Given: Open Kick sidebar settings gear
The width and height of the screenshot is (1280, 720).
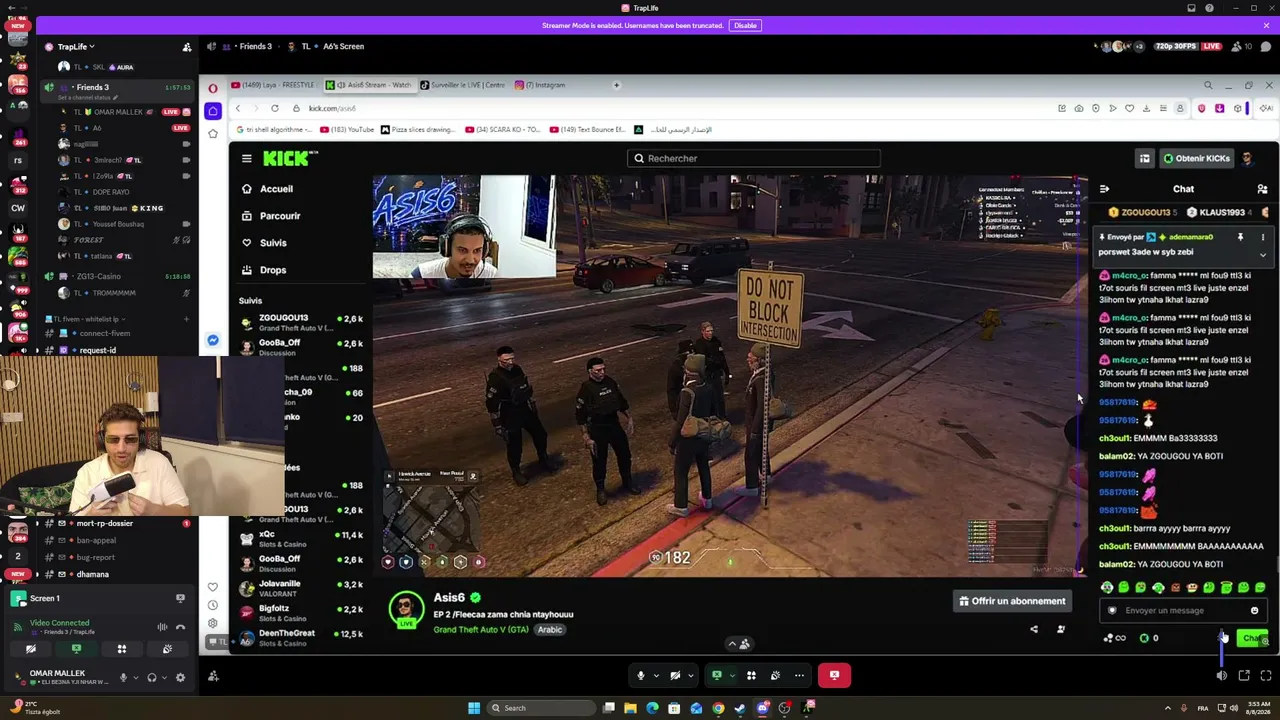Looking at the screenshot, I should [x=213, y=623].
